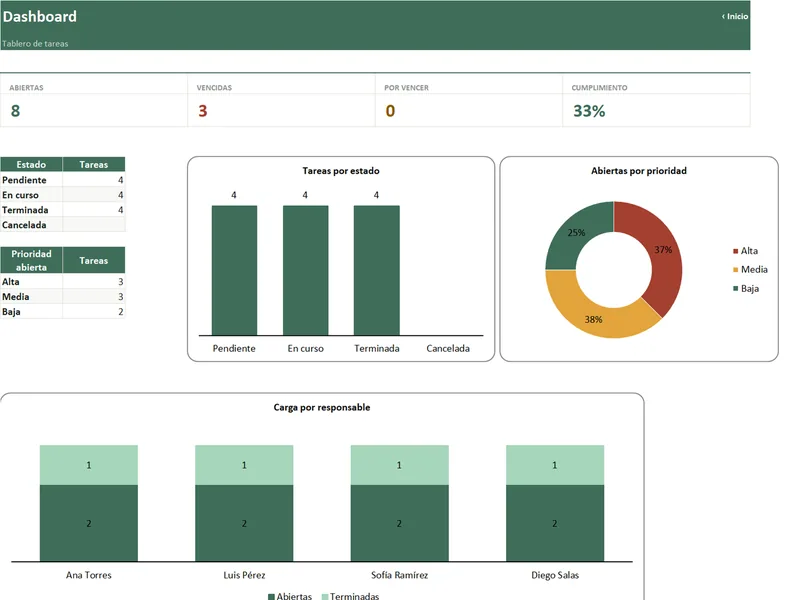
Task: Select the Pendiente bar in the status chart
Action: pos(234,270)
